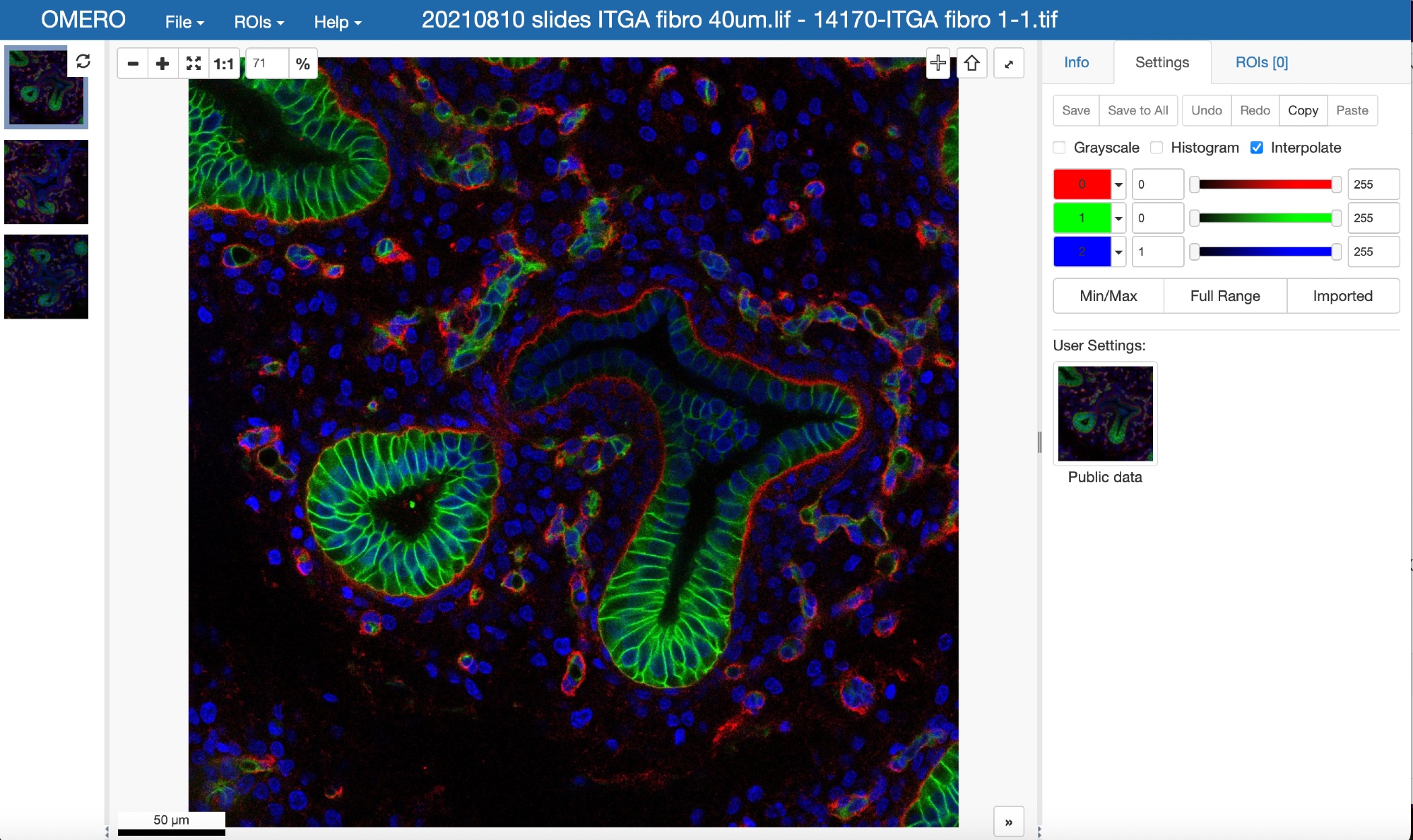Click the refresh thumbnails icon

click(x=83, y=61)
